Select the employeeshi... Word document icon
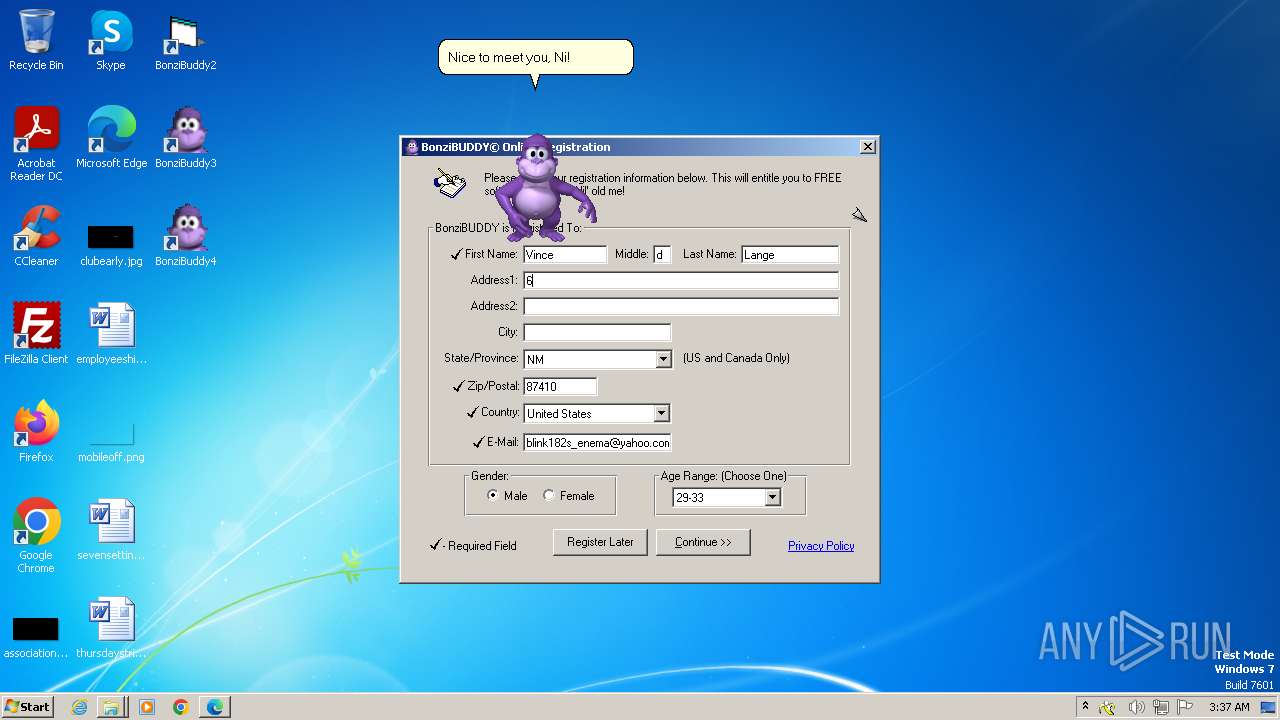This screenshot has height=720, width=1280. coord(111,334)
